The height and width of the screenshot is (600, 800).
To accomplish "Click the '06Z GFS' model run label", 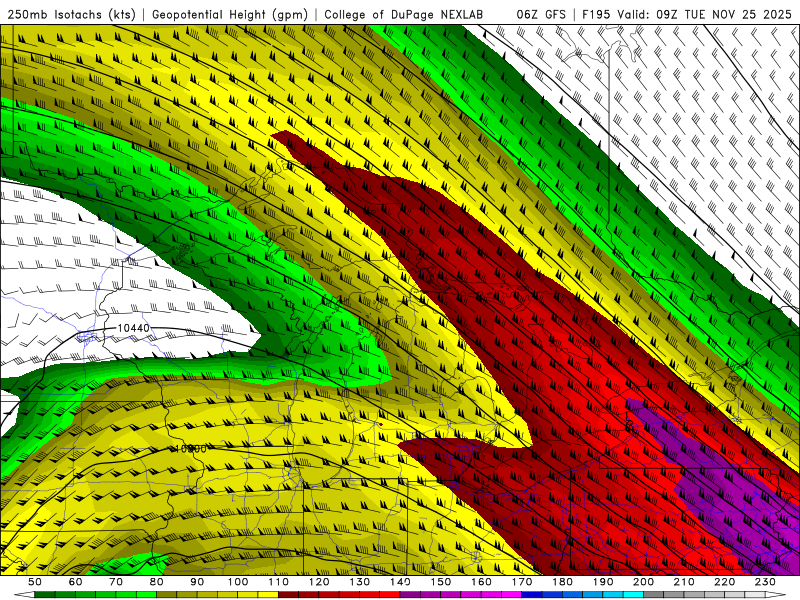I will (541, 14).
